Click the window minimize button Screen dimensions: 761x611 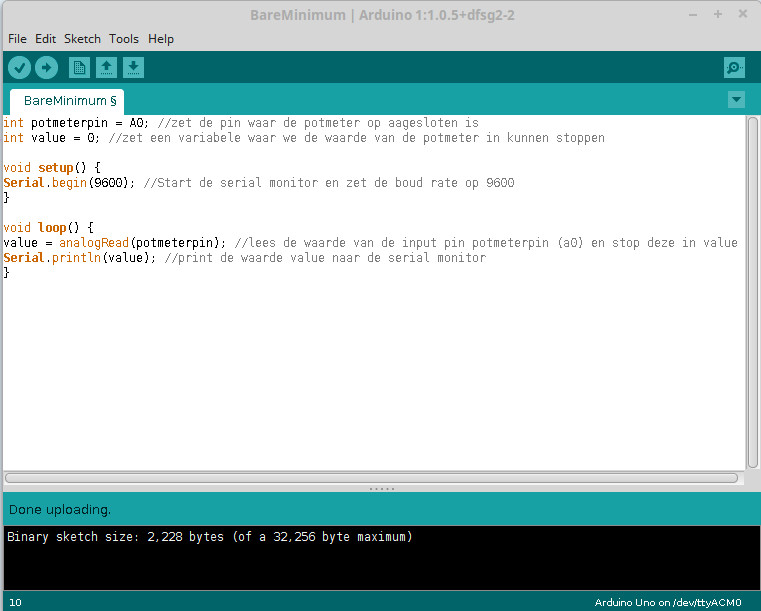tap(694, 15)
